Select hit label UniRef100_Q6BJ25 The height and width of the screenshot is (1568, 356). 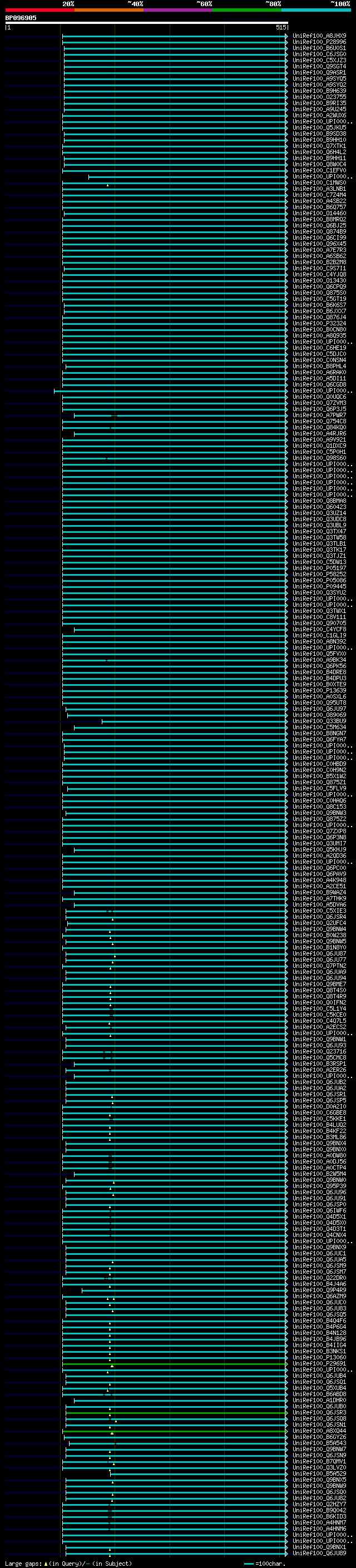point(319,225)
